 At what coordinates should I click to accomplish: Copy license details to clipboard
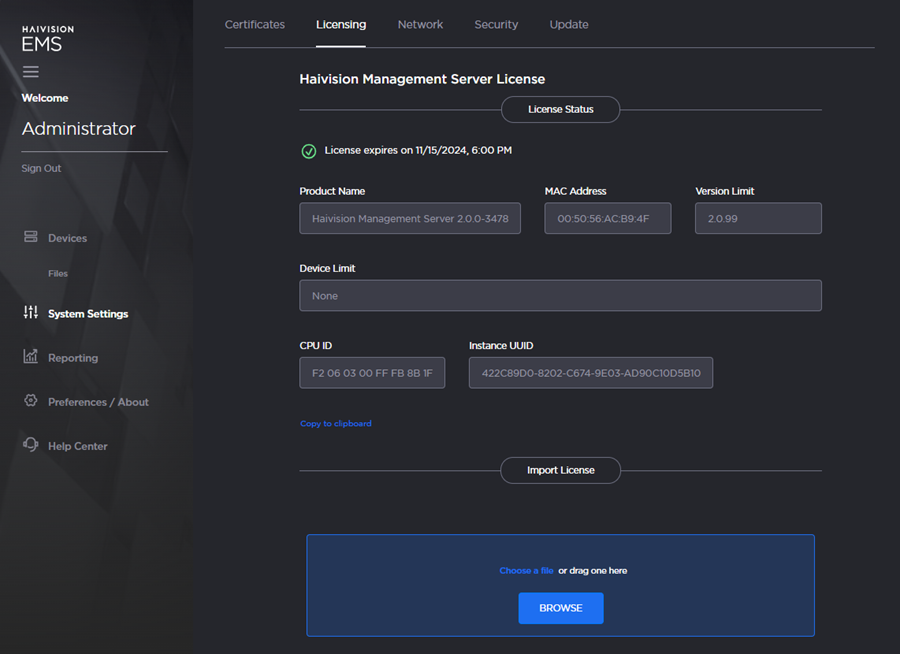tap(335, 423)
